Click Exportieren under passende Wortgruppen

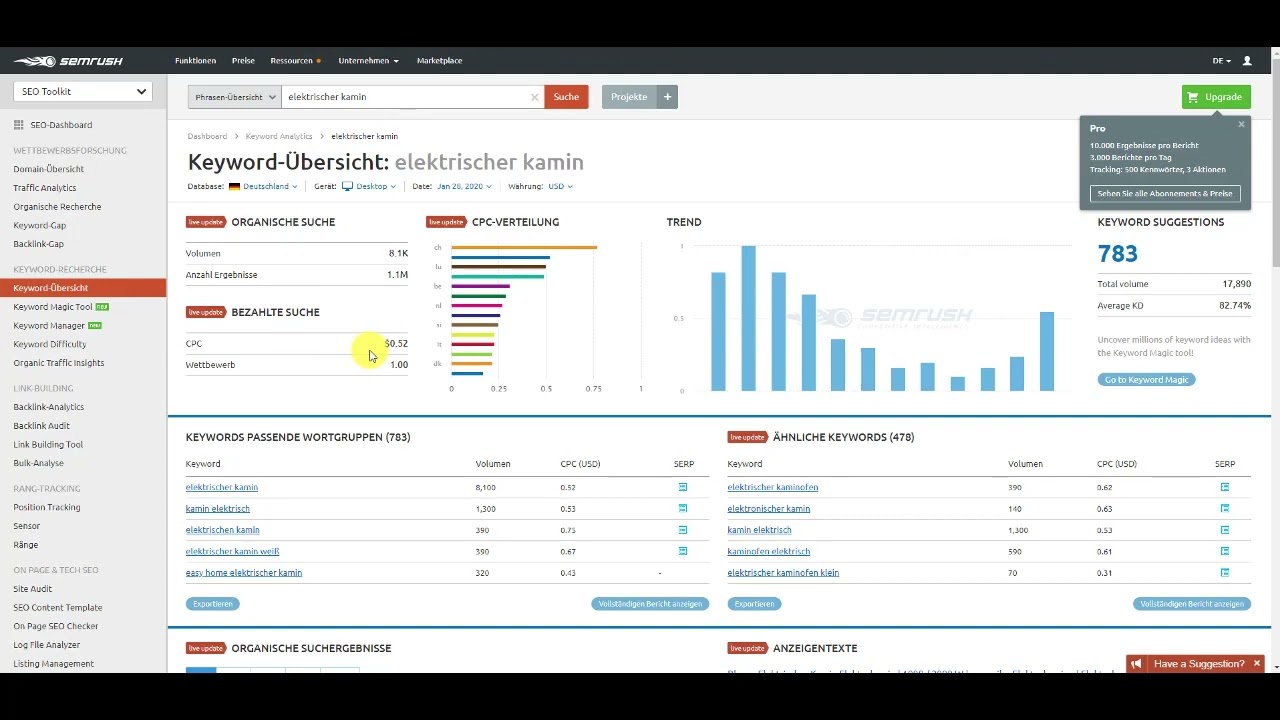[x=212, y=604]
